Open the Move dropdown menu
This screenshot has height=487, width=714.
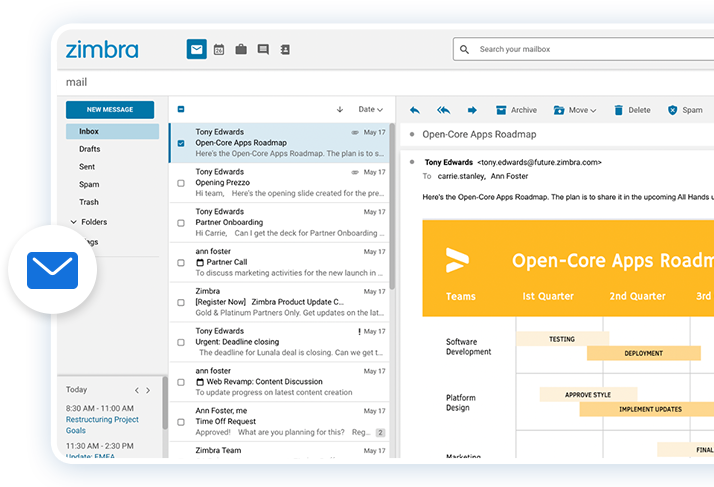coord(575,110)
